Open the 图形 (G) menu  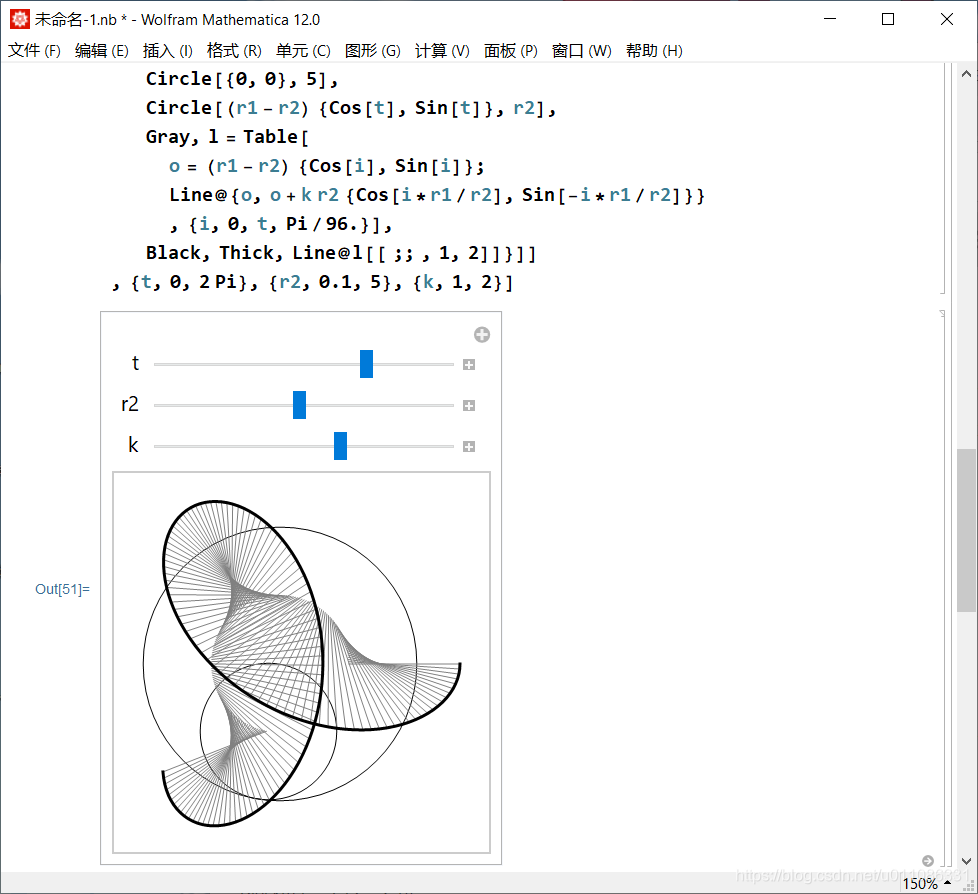pos(372,51)
